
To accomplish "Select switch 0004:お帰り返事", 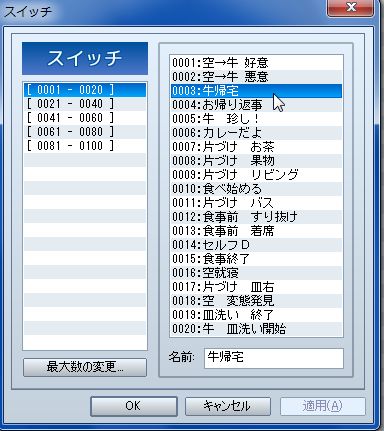I will pos(256,105).
